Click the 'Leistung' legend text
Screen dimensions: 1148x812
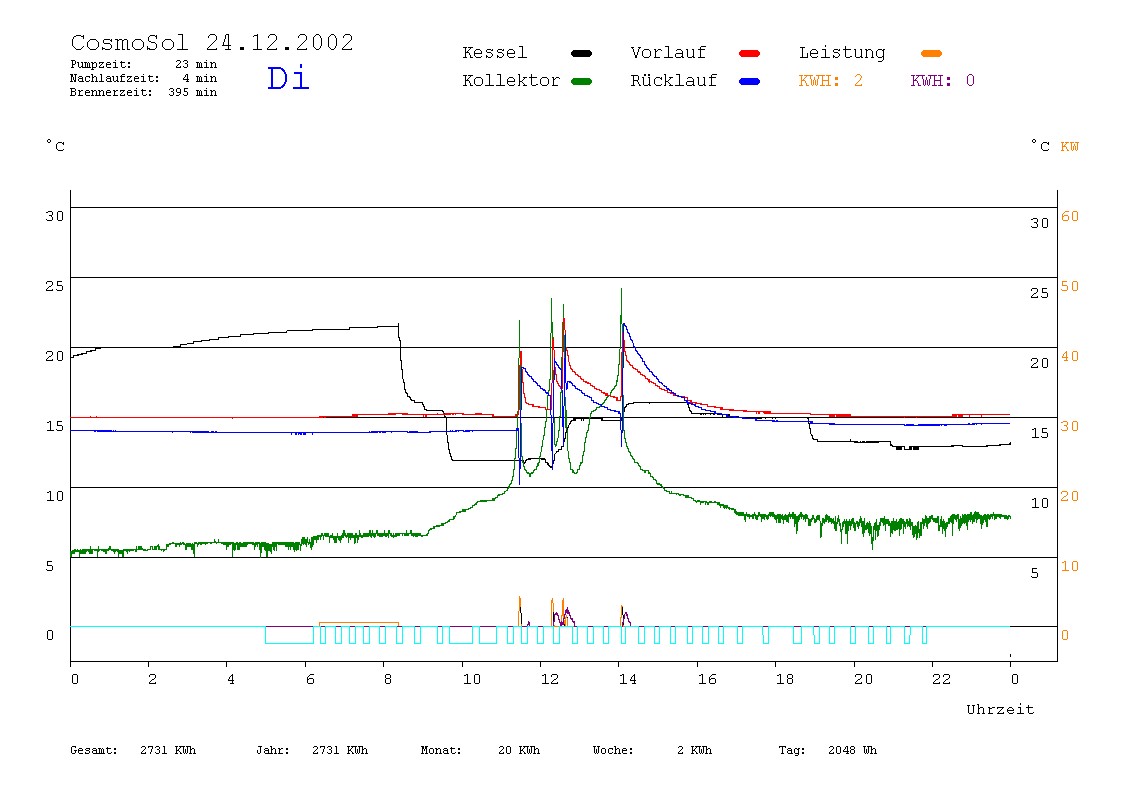point(842,53)
